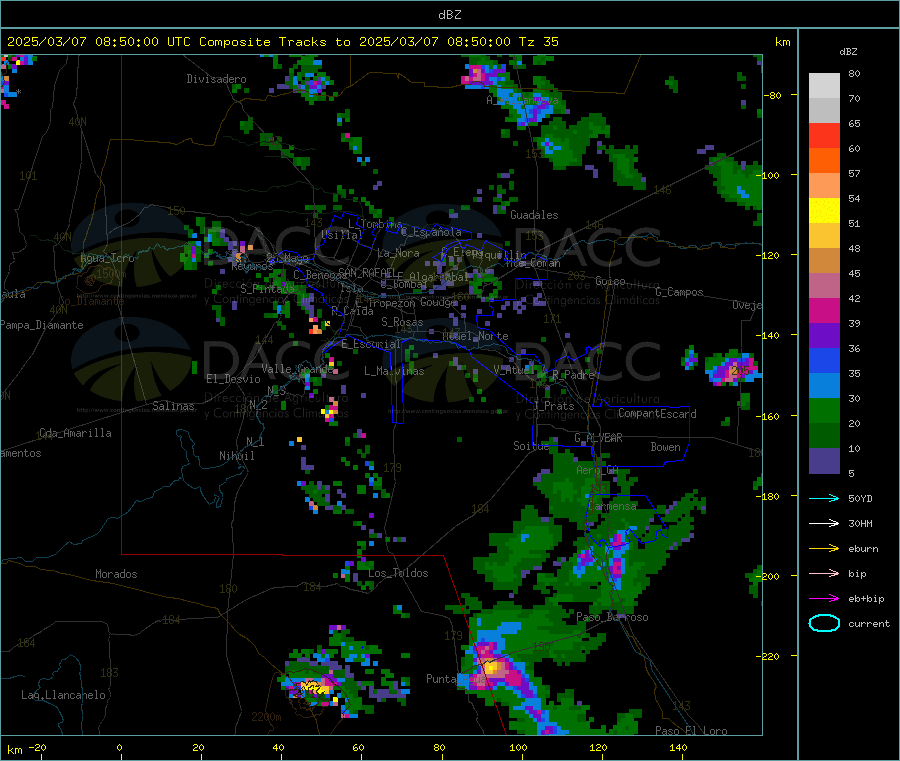
Task: Click the 'S_Rosas' map label
Action: tap(402, 322)
